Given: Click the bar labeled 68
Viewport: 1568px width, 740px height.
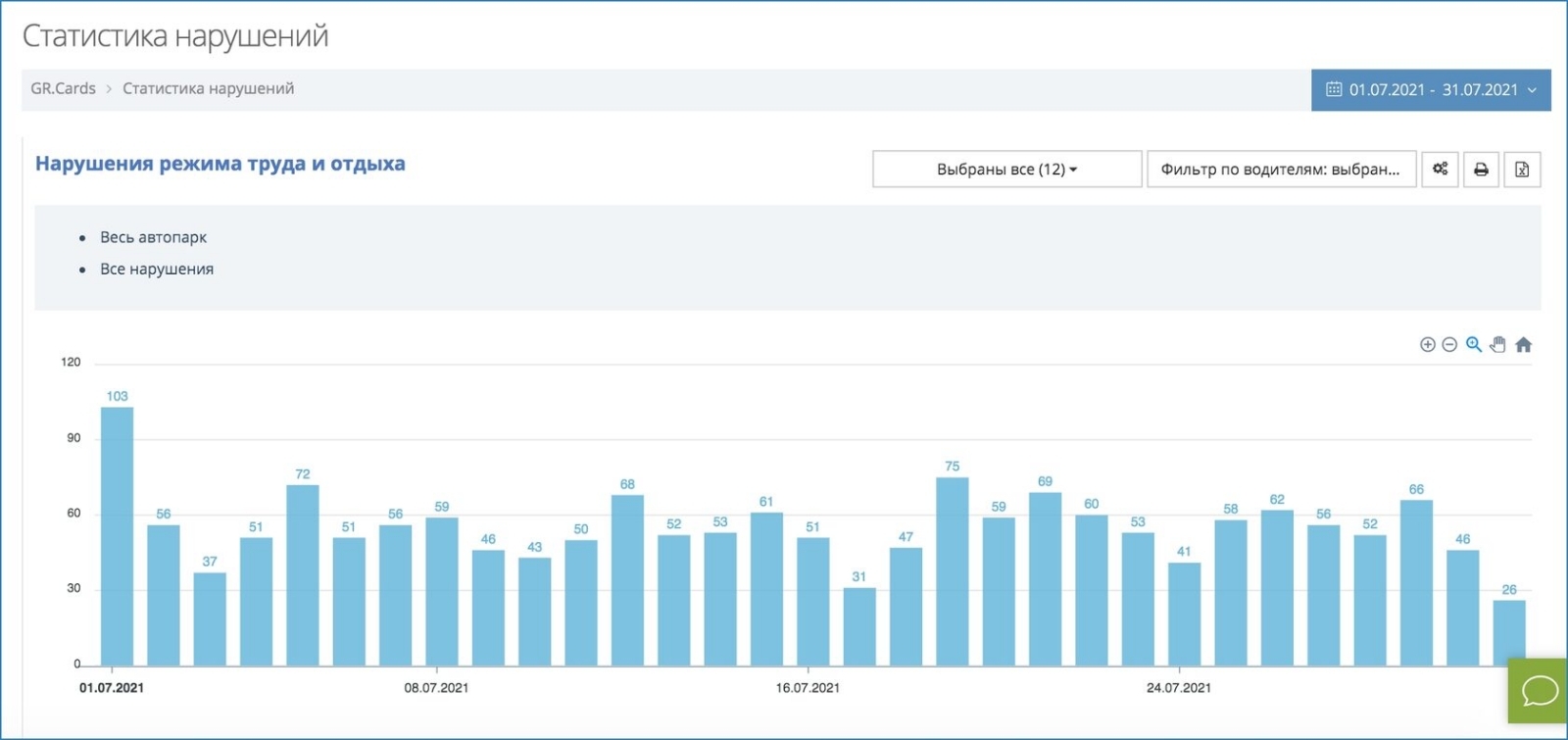Looking at the screenshot, I should coord(627,580).
